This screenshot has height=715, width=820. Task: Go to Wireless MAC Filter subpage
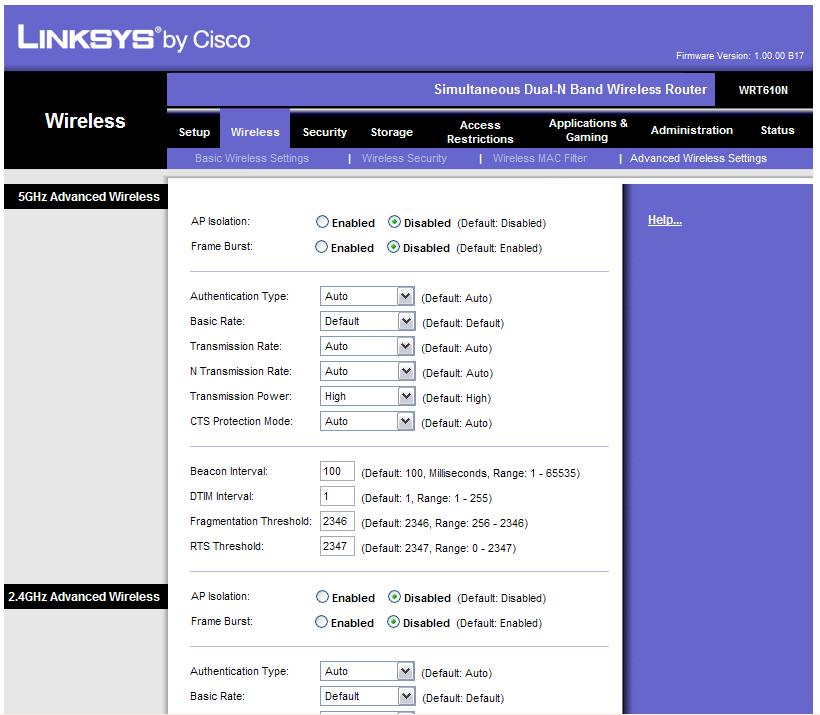click(x=540, y=158)
